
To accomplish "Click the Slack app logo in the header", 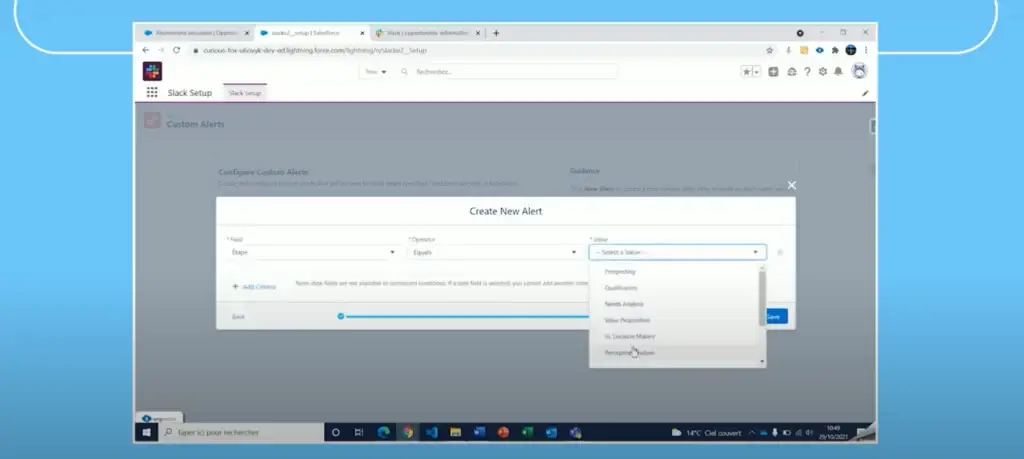I will [152, 71].
